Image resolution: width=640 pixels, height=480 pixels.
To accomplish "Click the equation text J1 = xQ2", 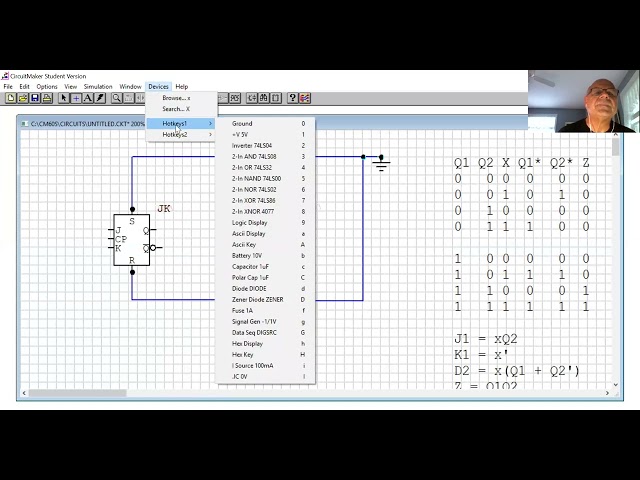I will coord(486,339).
